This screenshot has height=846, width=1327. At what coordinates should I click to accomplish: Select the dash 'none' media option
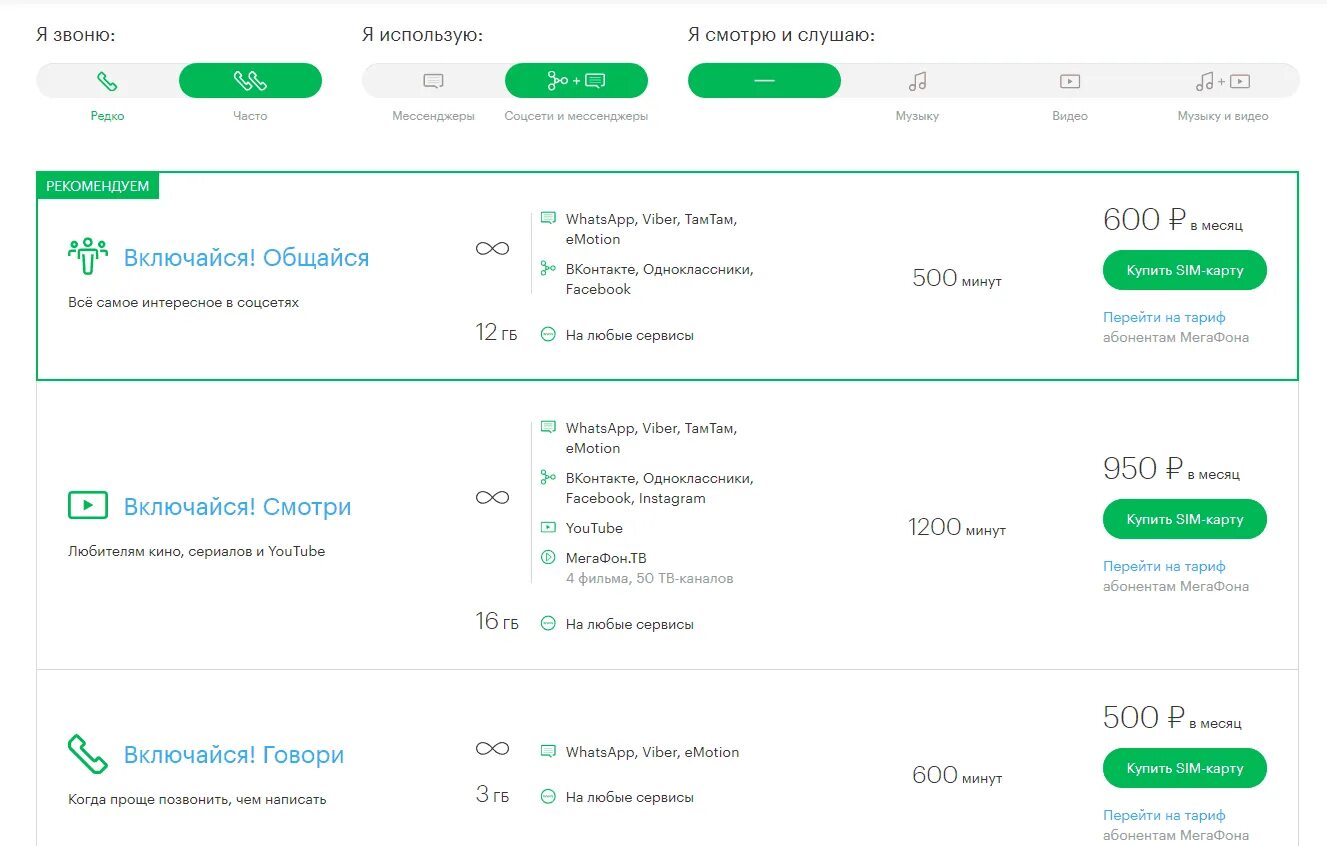point(764,81)
